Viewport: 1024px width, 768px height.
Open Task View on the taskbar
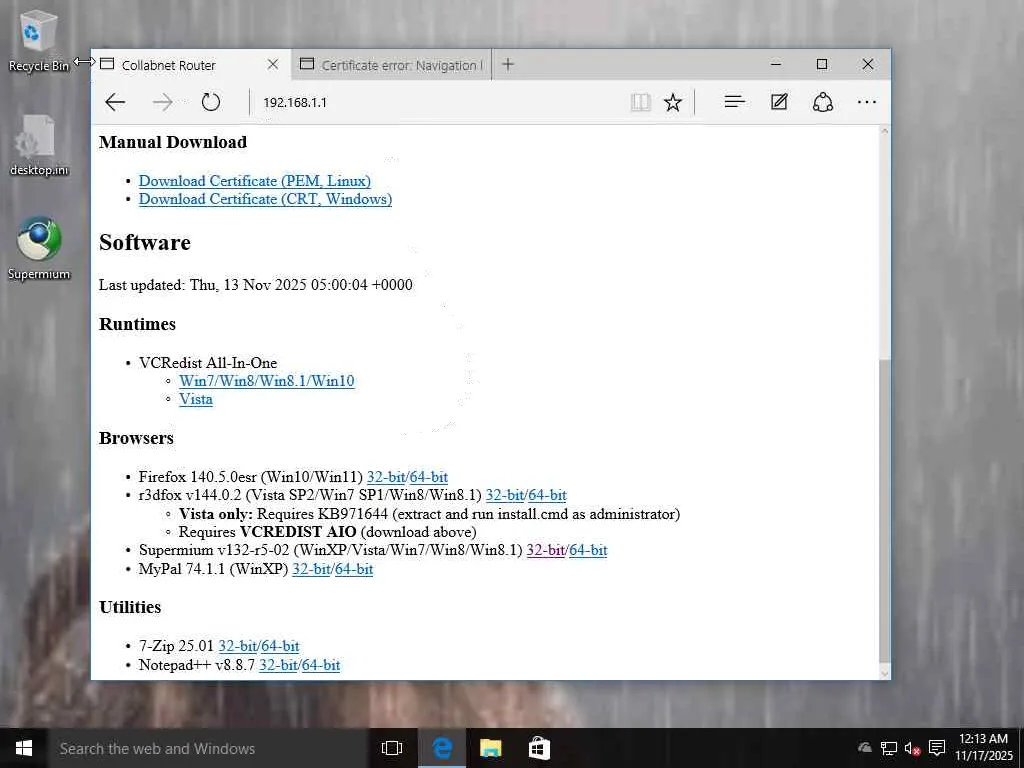point(392,748)
